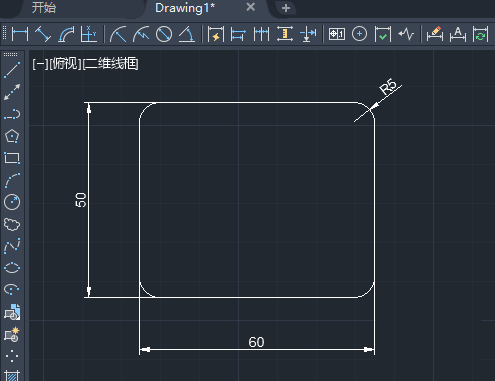Add a new drawing tab
Viewport: 495px width, 381px height.
pos(286,8)
